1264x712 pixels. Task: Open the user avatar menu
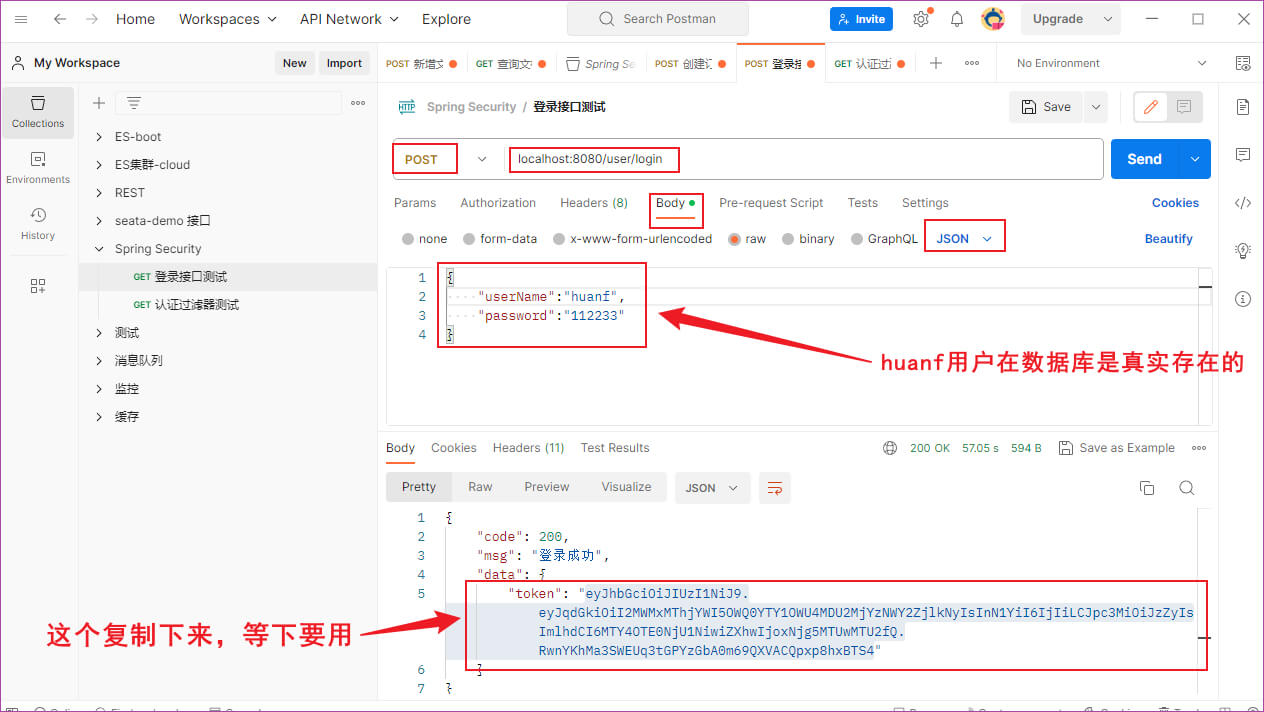click(x=993, y=19)
